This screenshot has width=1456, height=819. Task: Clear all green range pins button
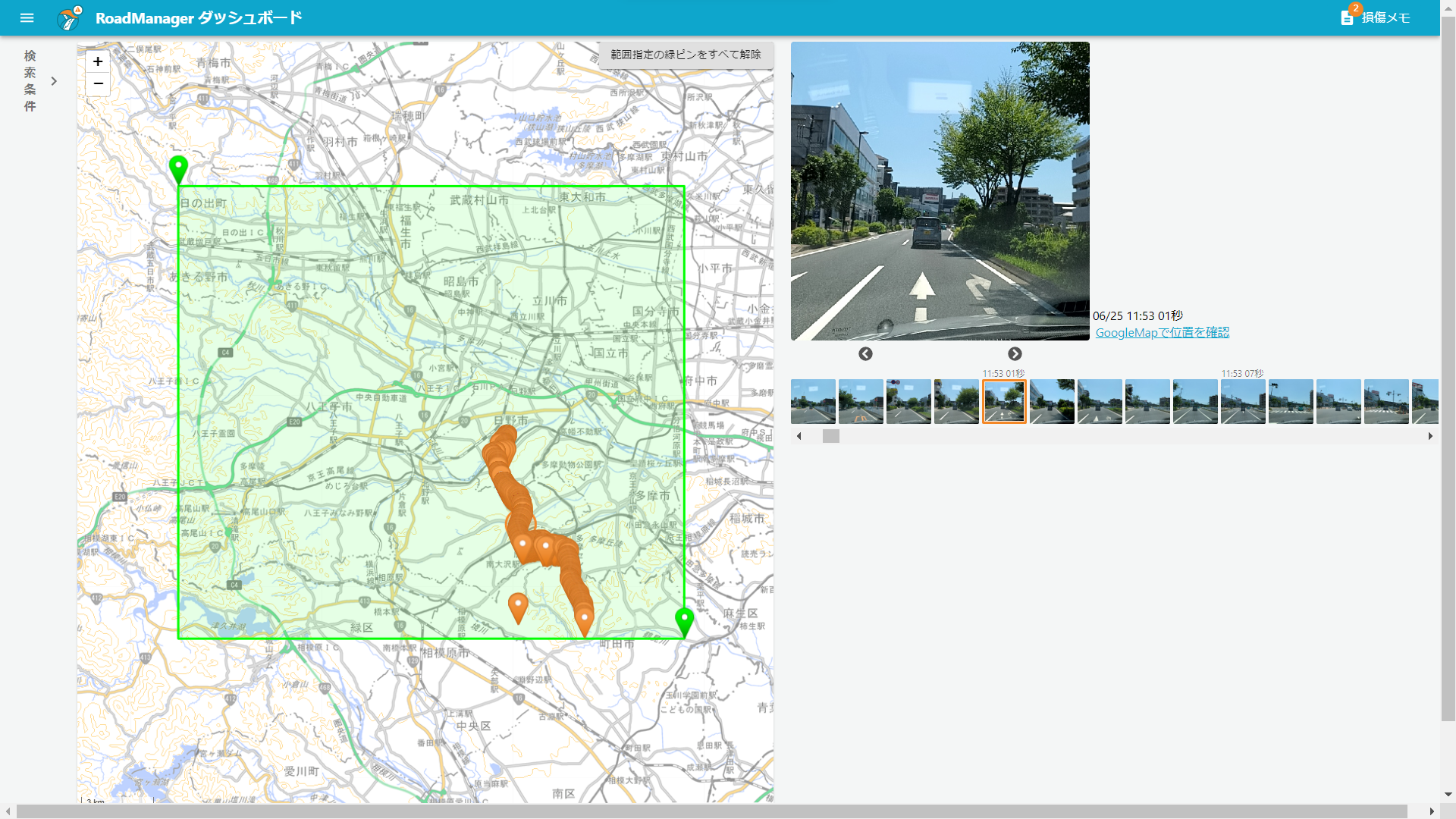[686, 55]
